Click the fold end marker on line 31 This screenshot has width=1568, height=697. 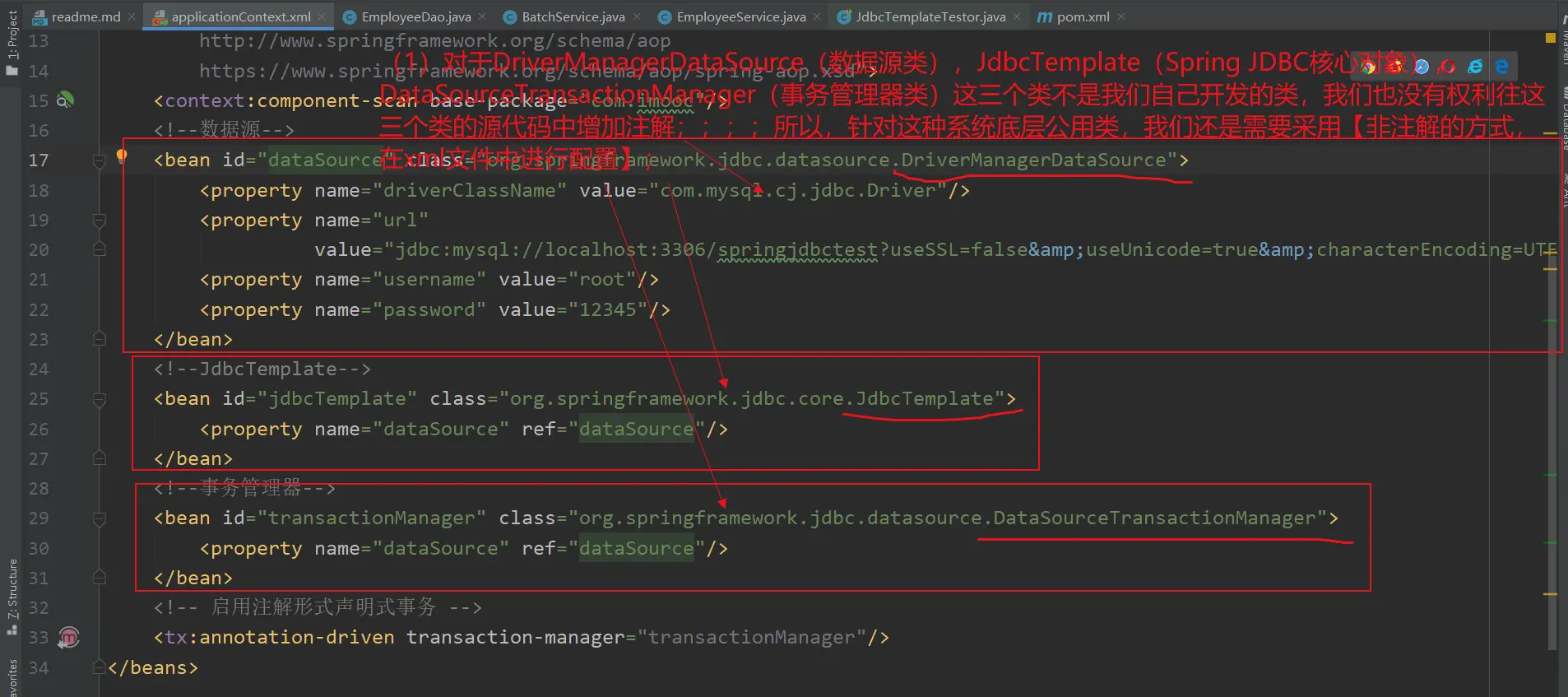(x=100, y=578)
